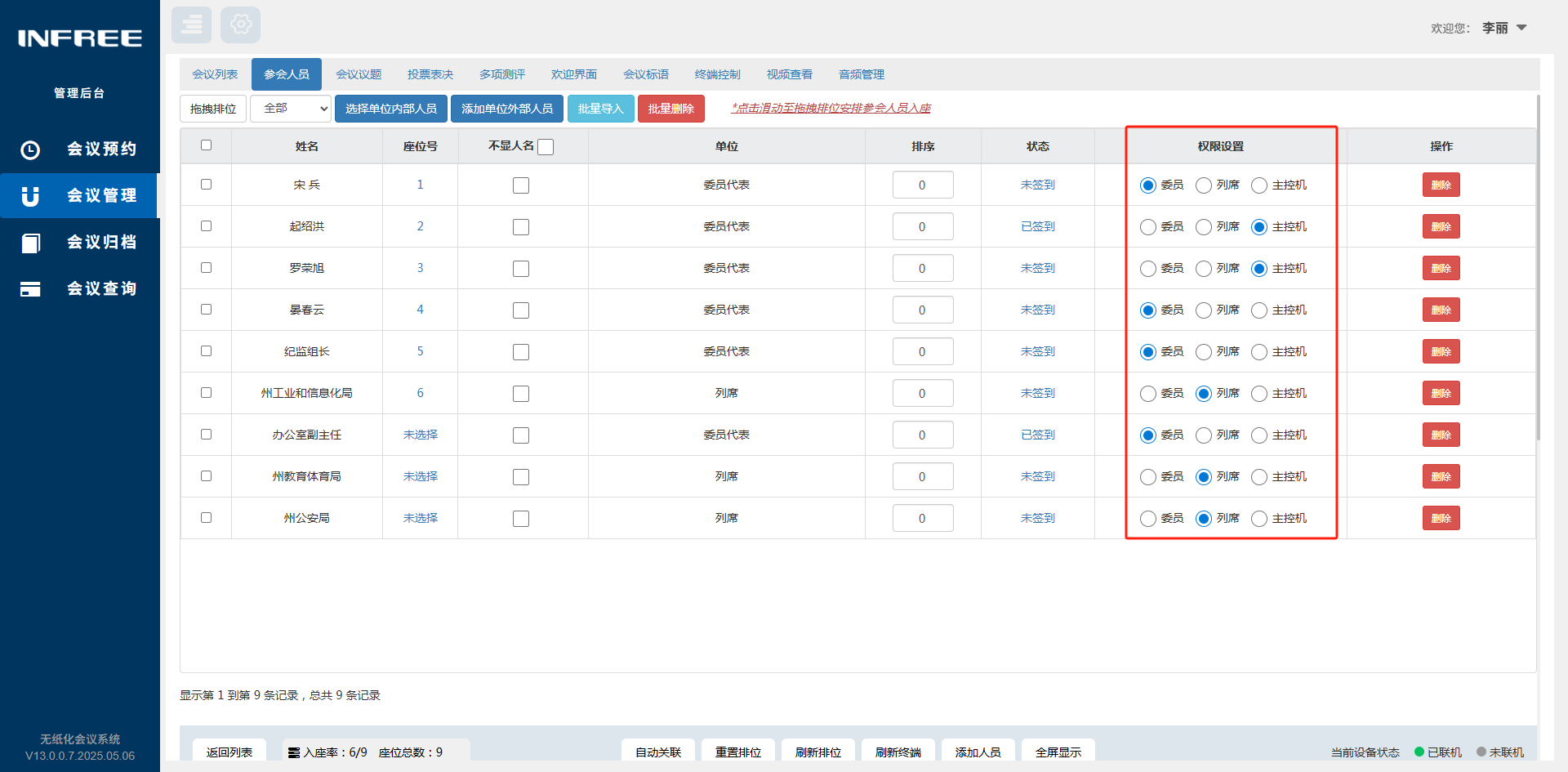Click the 批量导入 button
Image resolution: width=1568 pixels, height=772 pixels.
point(600,109)
